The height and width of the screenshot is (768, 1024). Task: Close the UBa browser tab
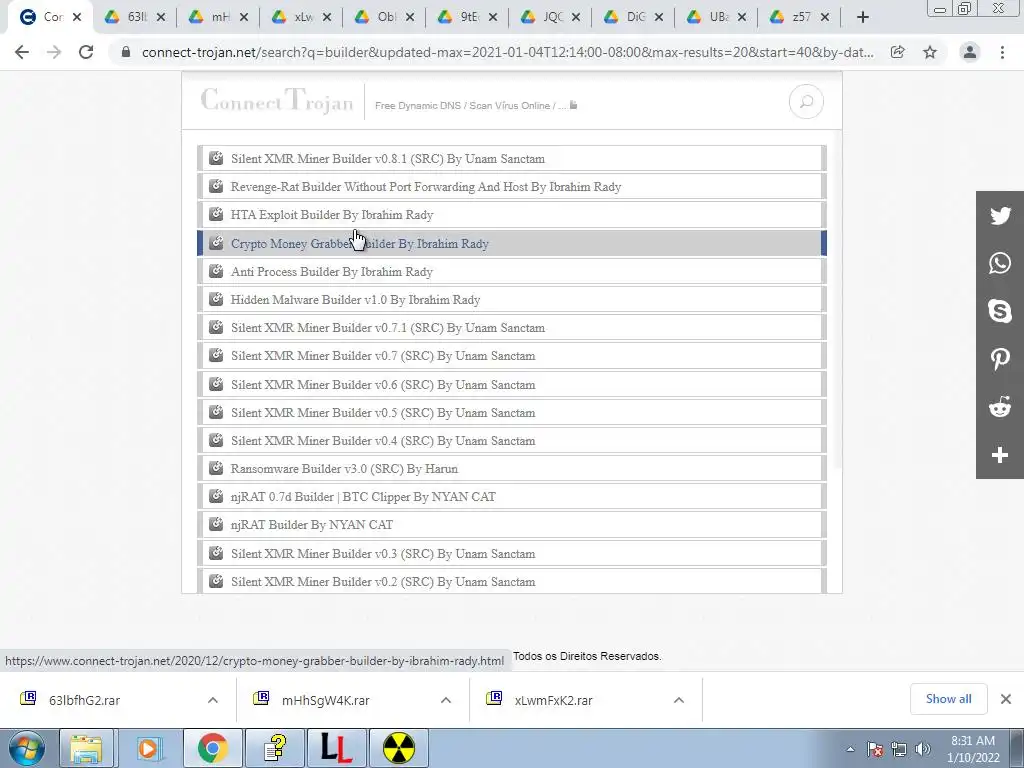coord(742,18)
